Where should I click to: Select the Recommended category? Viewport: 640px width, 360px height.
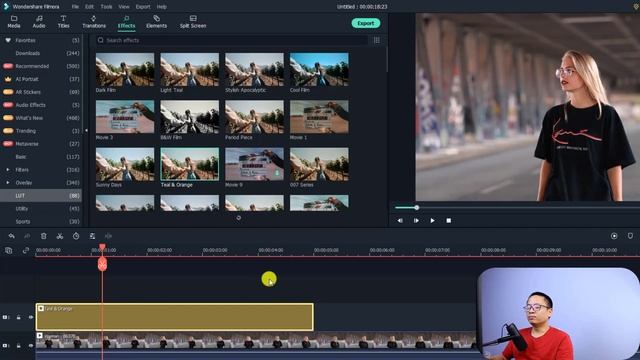tap(41, 66)
